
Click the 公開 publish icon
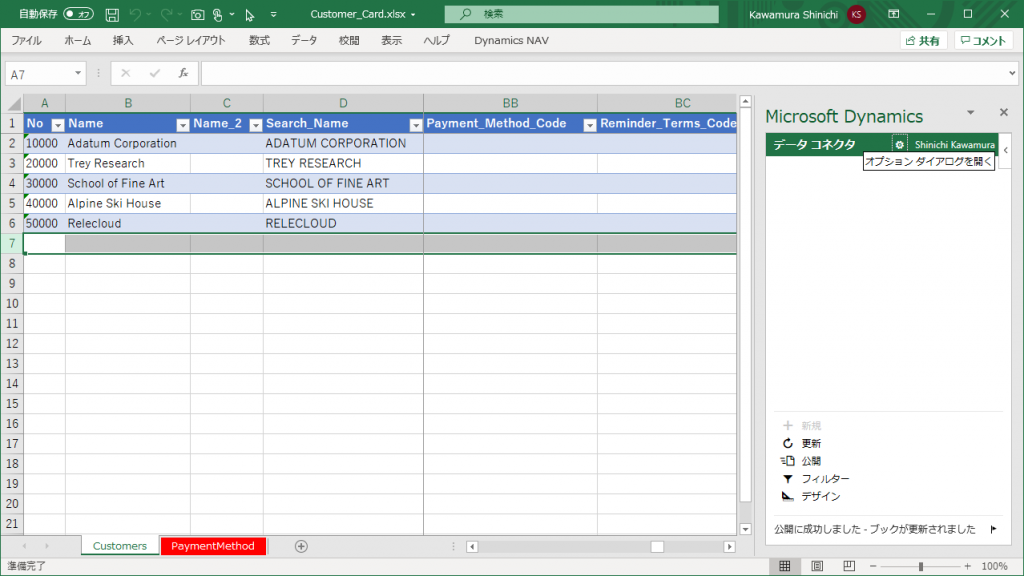coord(788,461)
